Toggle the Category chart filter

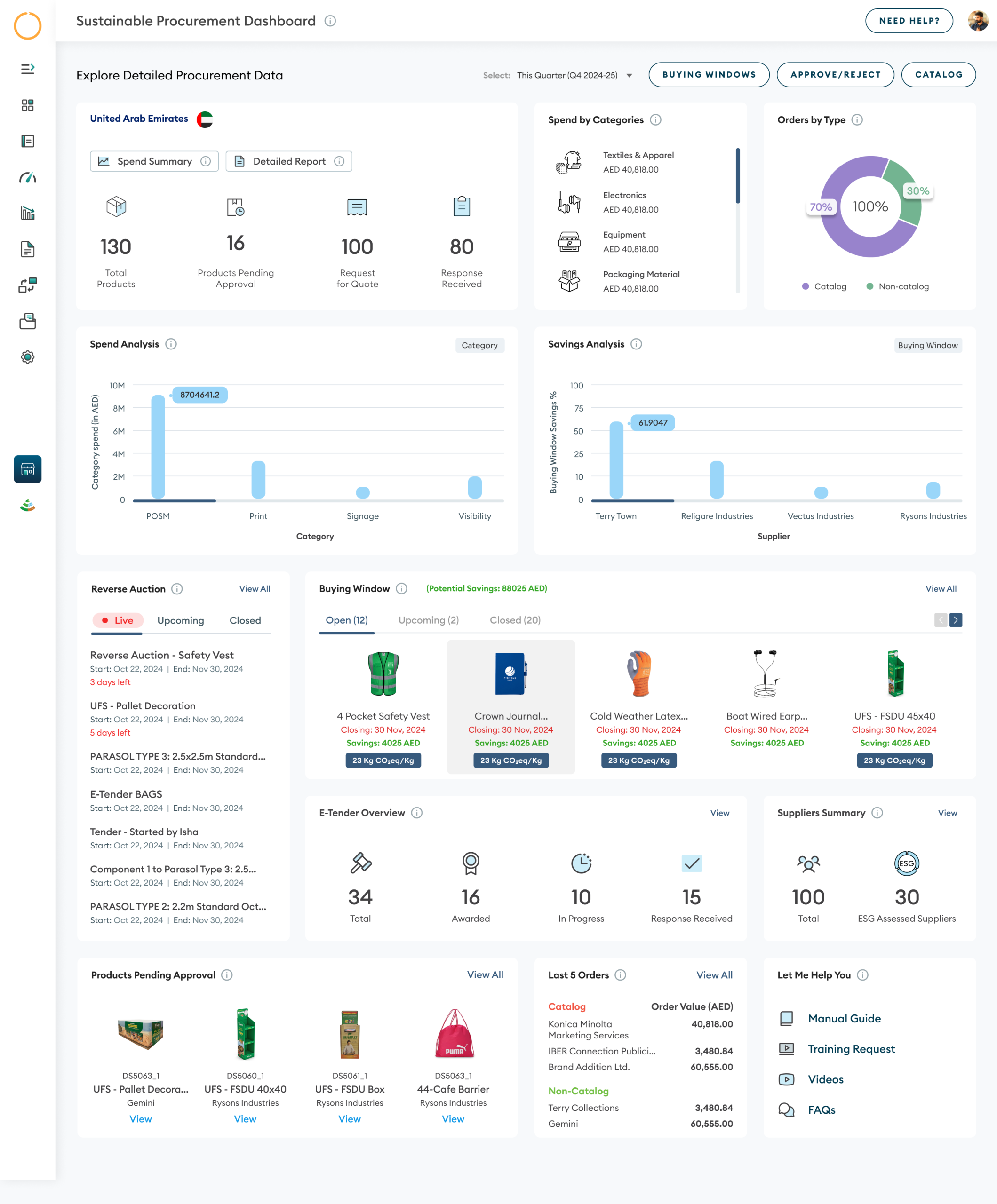tap(479, 345)
